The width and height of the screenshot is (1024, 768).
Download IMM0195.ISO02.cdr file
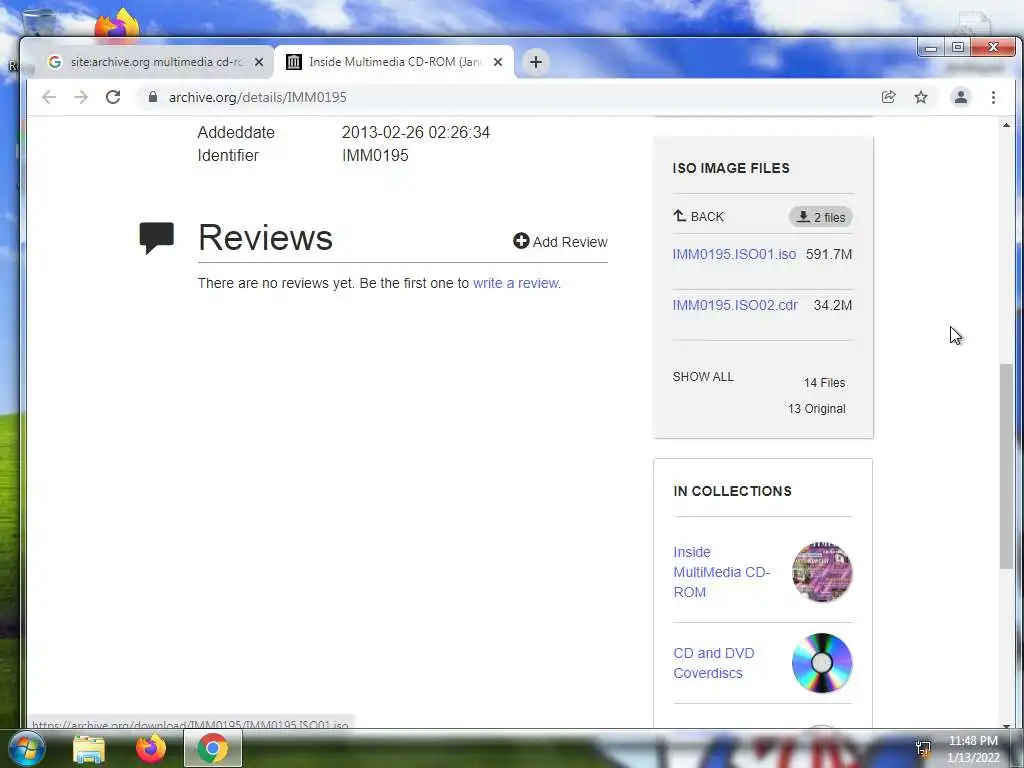735,305
